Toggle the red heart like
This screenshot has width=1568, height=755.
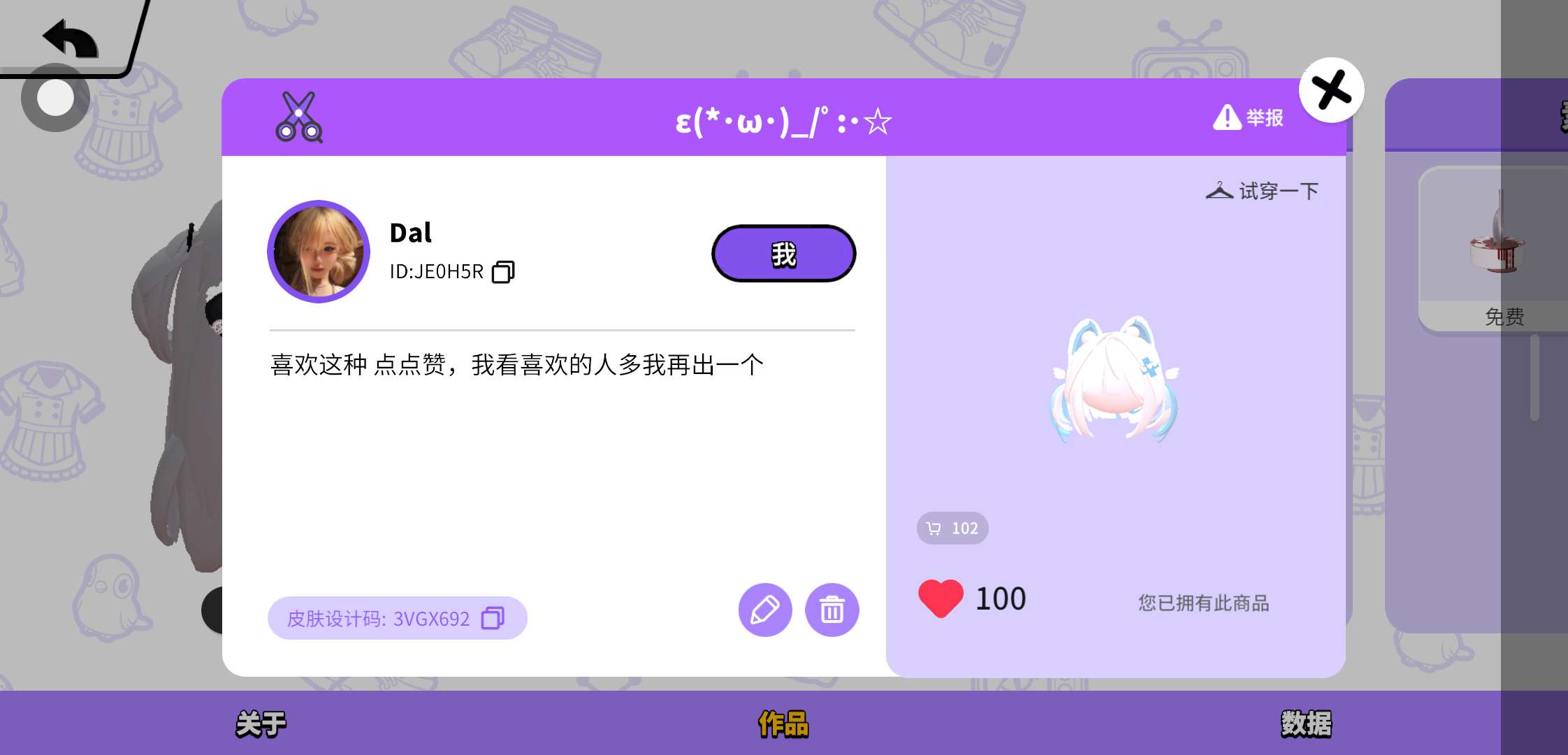pos(941,599)
